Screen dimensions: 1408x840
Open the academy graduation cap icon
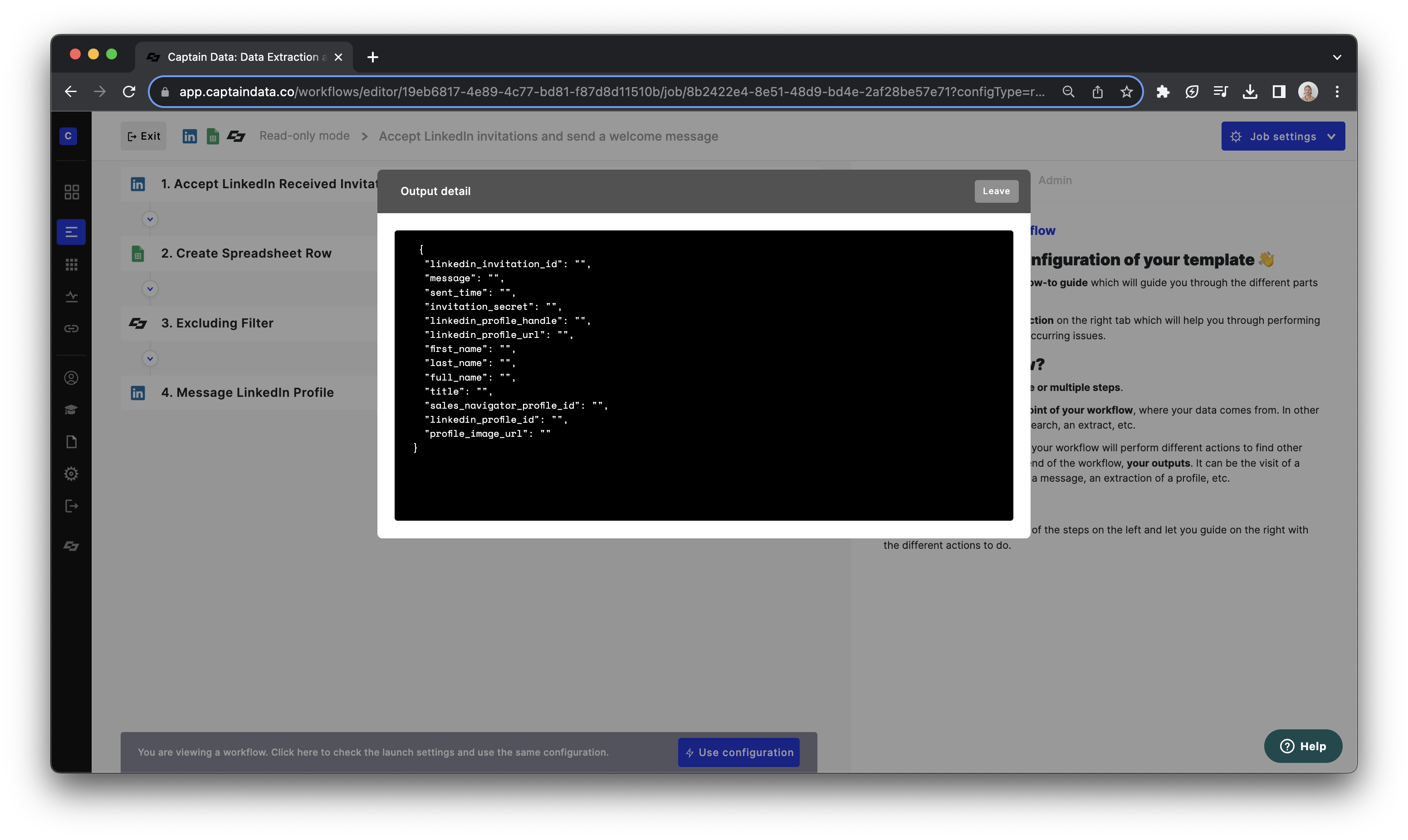[x=71, y=409]
